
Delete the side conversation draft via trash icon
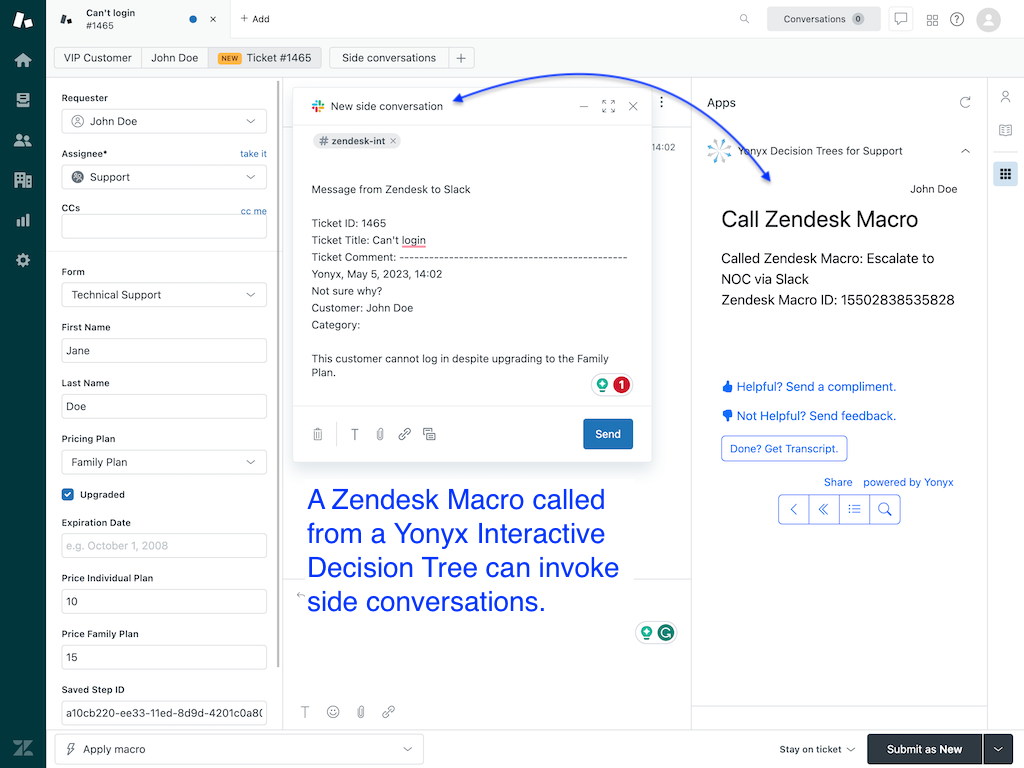point(318,434)
